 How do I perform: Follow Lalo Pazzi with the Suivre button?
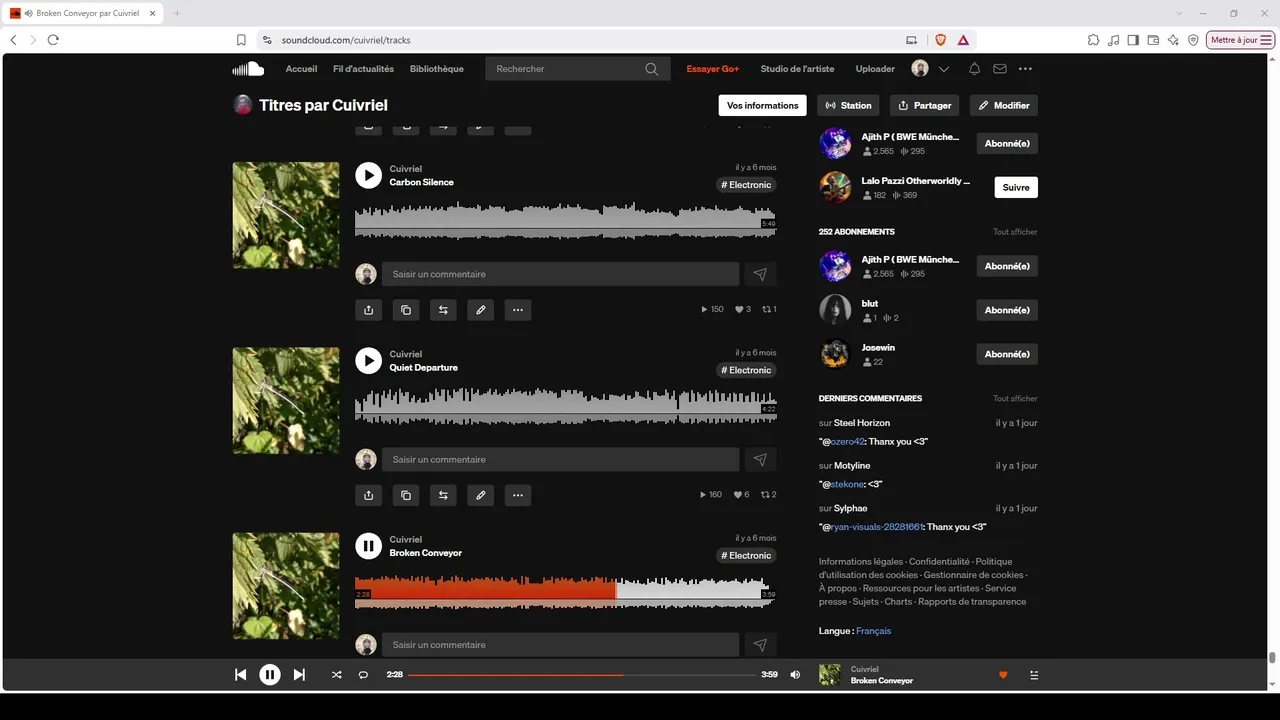click(x=1016, y=187)
